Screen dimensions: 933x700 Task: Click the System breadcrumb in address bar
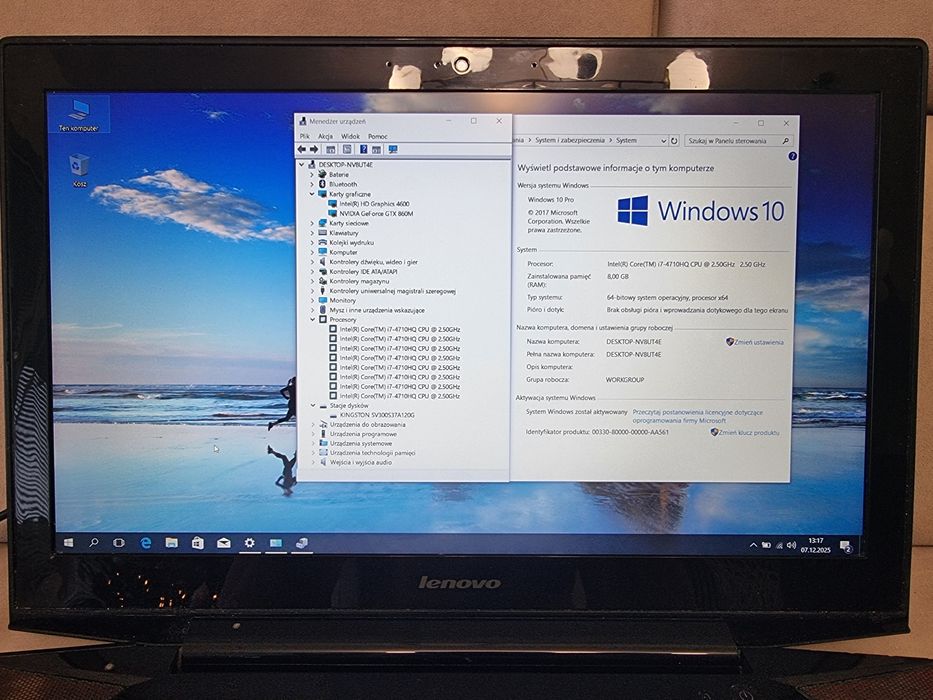click(626, 140)
